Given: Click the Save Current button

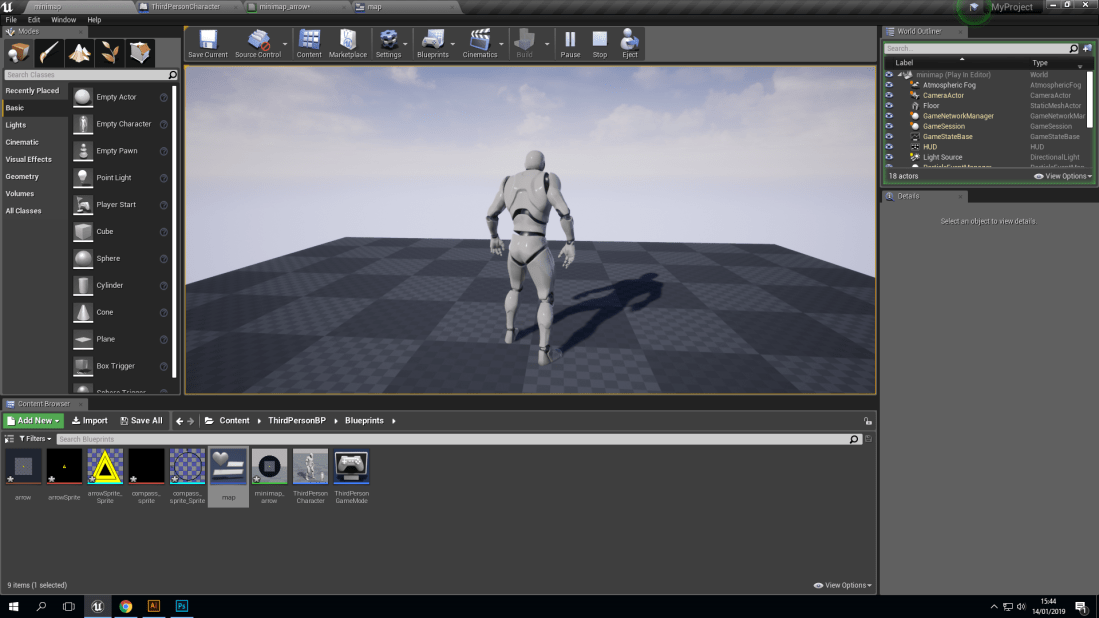Looking at the screenshot, I should coord(208,43).
